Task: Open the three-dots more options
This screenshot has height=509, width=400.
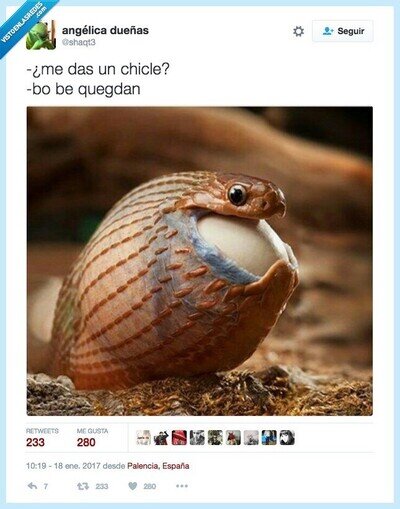Action: click(x=182, y=486)
